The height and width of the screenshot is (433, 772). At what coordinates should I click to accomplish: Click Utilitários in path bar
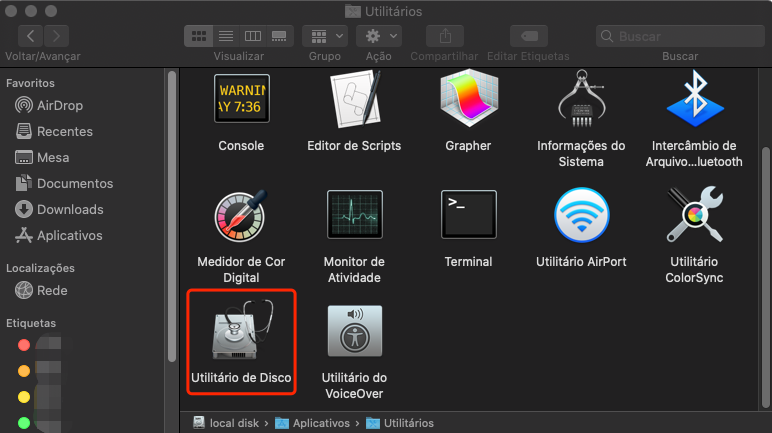point(400,423)
